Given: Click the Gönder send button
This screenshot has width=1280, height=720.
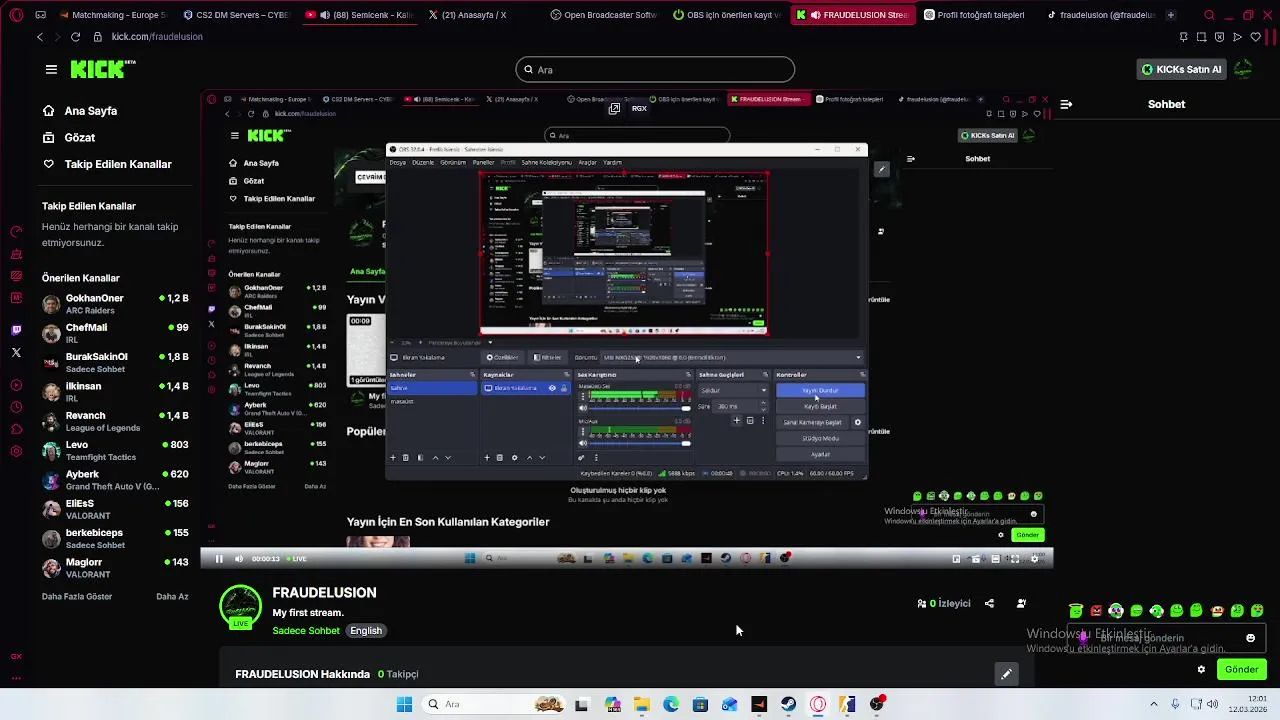Looking at the screenshot, I should tap(1241, 670).
